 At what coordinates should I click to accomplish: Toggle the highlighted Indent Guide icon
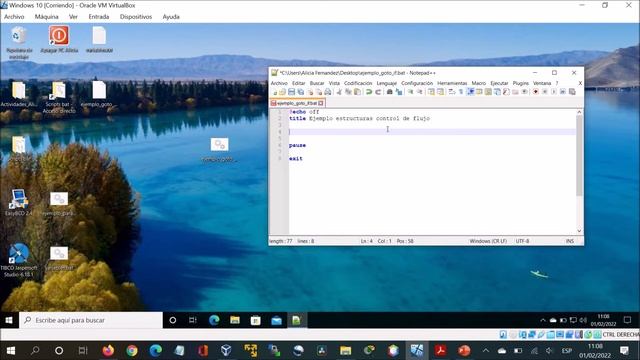(x=470, y=92)
